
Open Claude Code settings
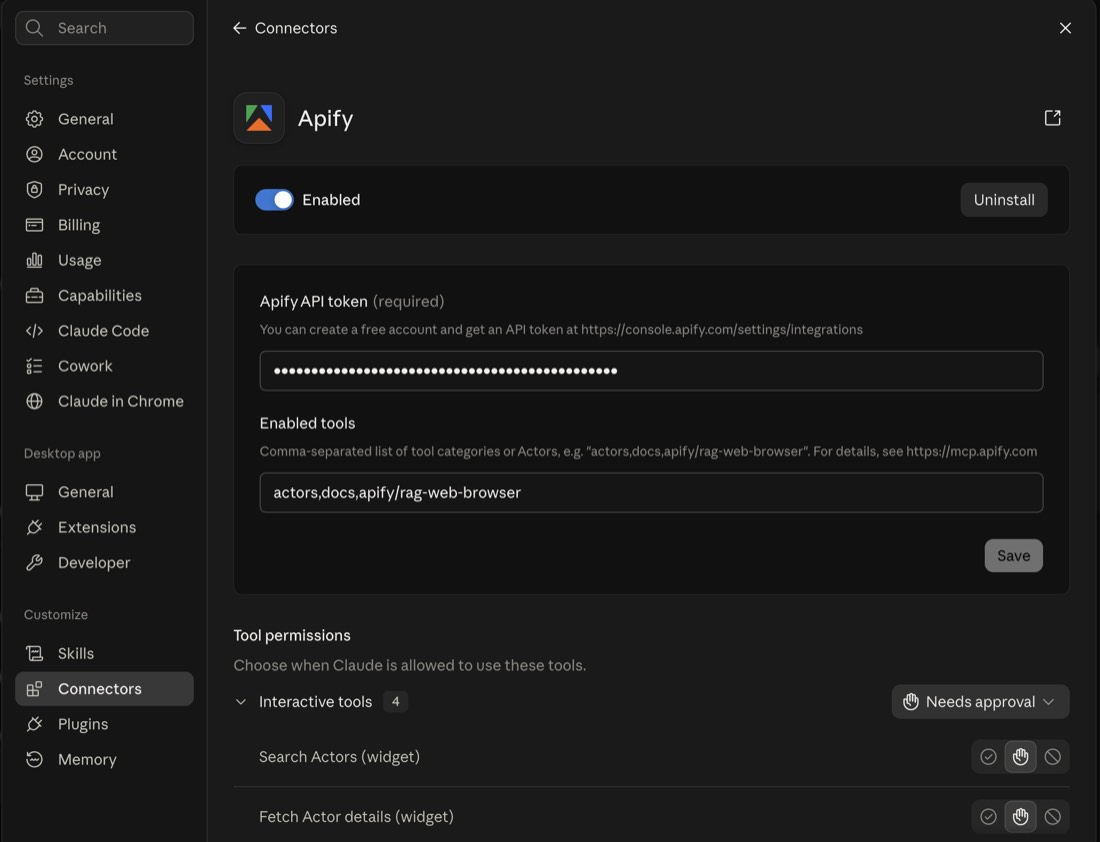[x=105, y=330]
